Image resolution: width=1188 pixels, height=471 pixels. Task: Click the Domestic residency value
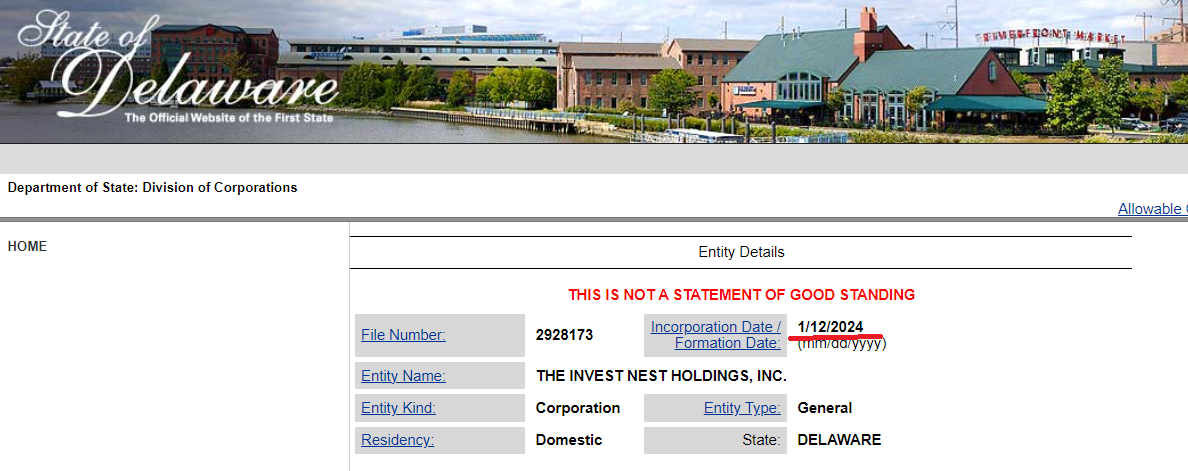568,440
